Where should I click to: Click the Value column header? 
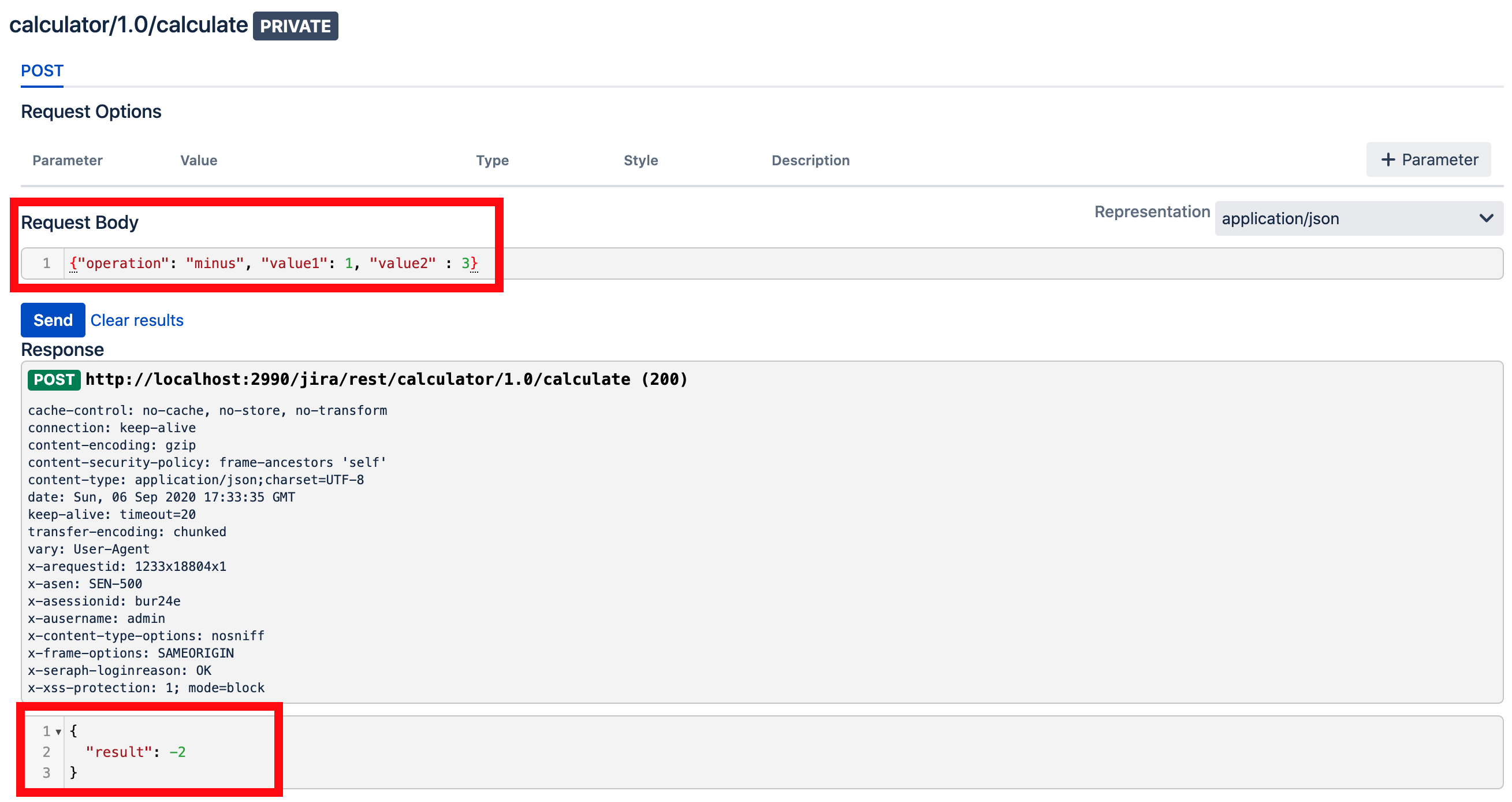tap(199, 160)
